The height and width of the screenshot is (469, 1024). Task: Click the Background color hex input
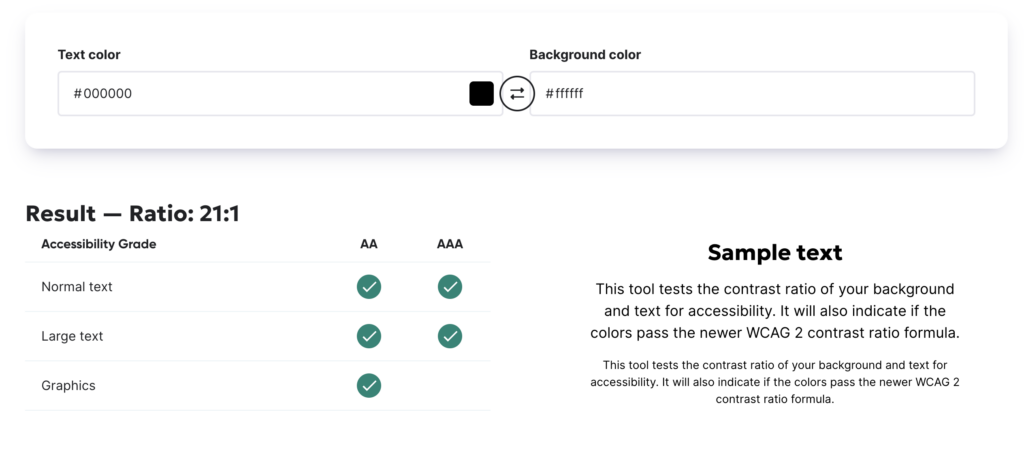[752, 93]
